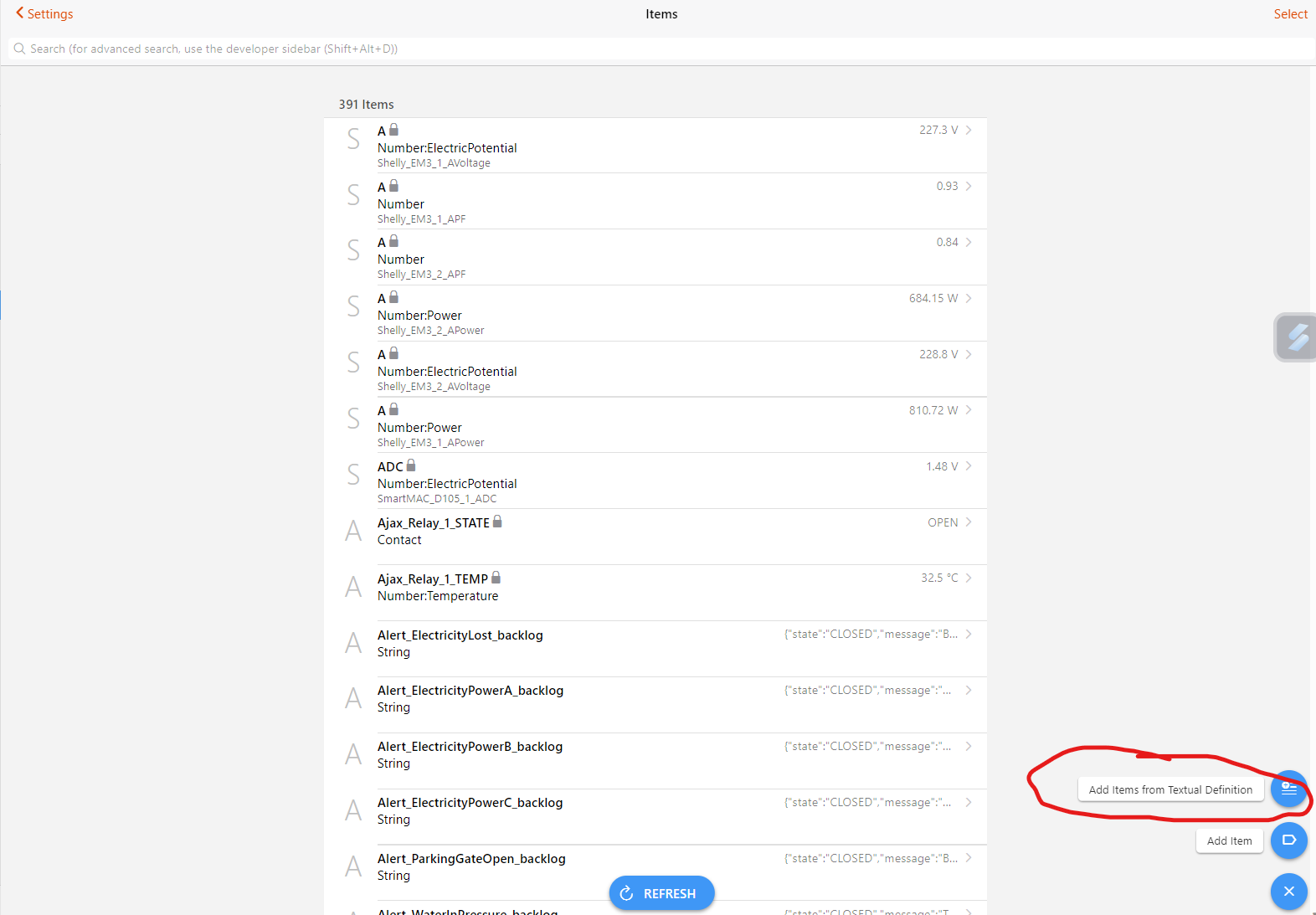Open the Shelly_EM3_2_APower list item
The image size is (1316, 915).
pos(655,313)
